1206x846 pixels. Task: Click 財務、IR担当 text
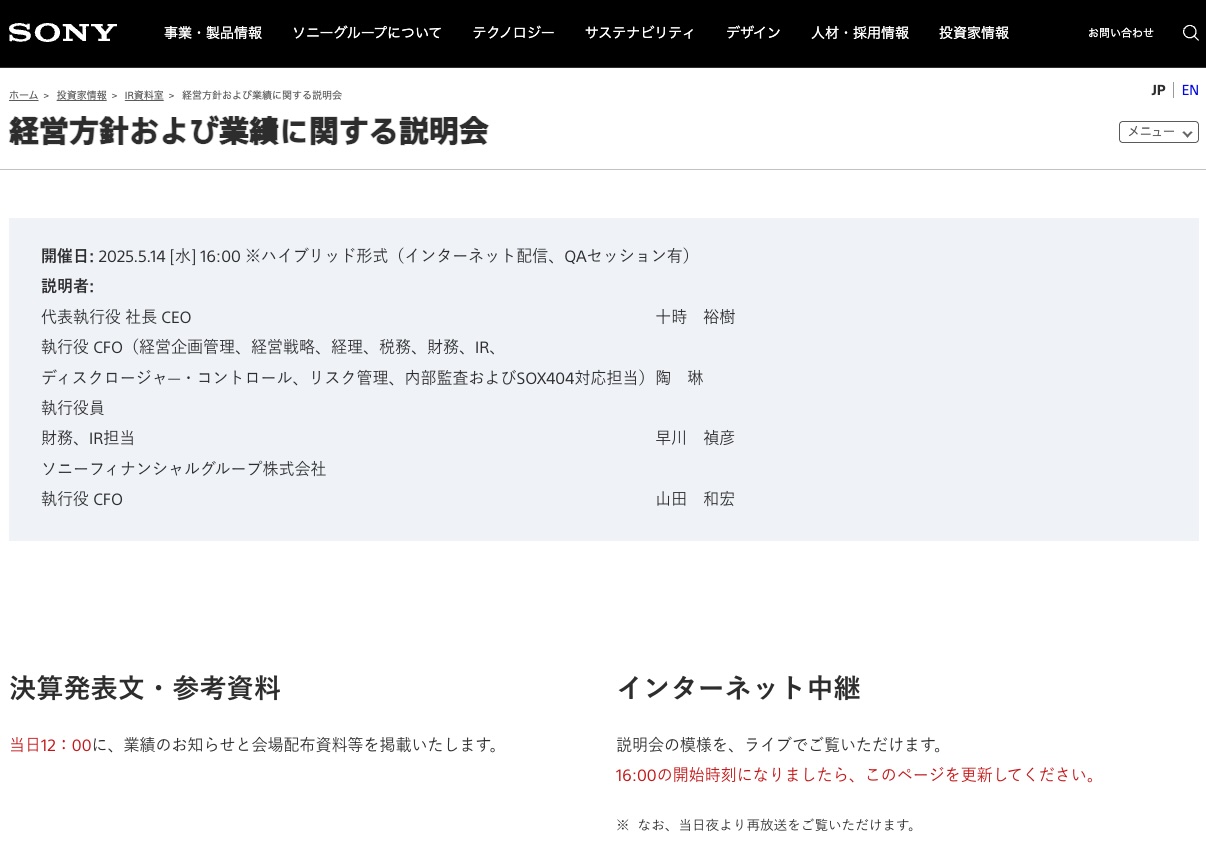(88, 438)
